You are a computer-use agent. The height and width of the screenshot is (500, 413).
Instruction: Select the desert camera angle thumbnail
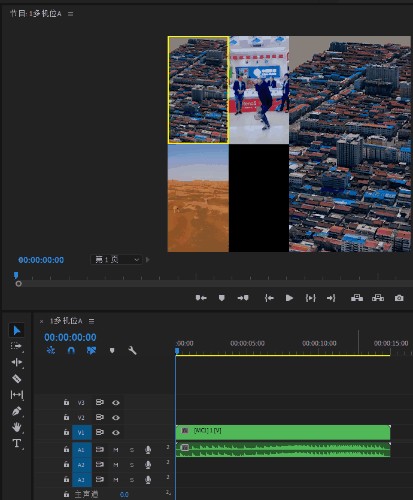point(198,198)
